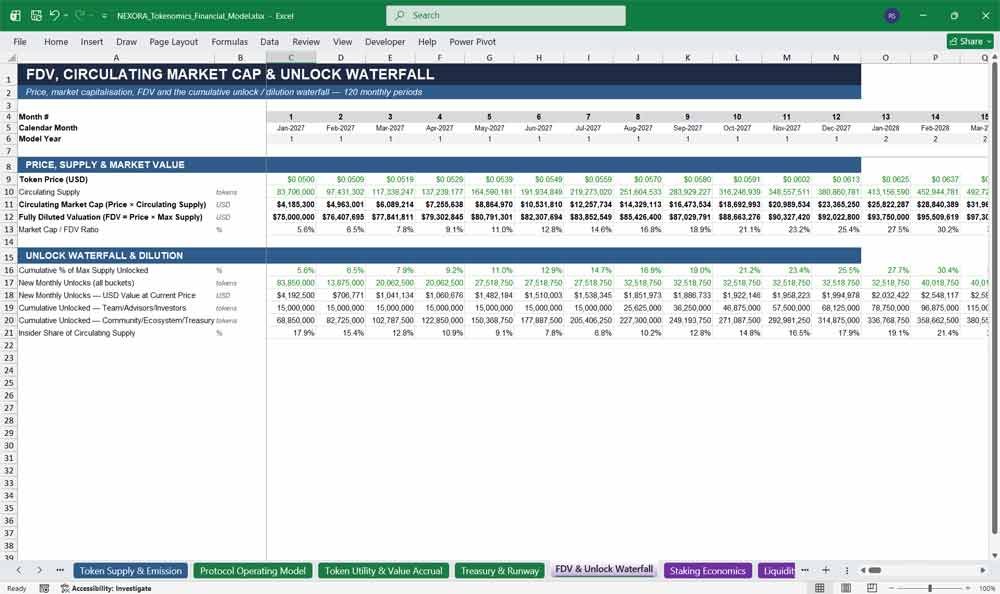Click the zoom out minus button
Screen dimensions: 1000x594
pos(892,588)
